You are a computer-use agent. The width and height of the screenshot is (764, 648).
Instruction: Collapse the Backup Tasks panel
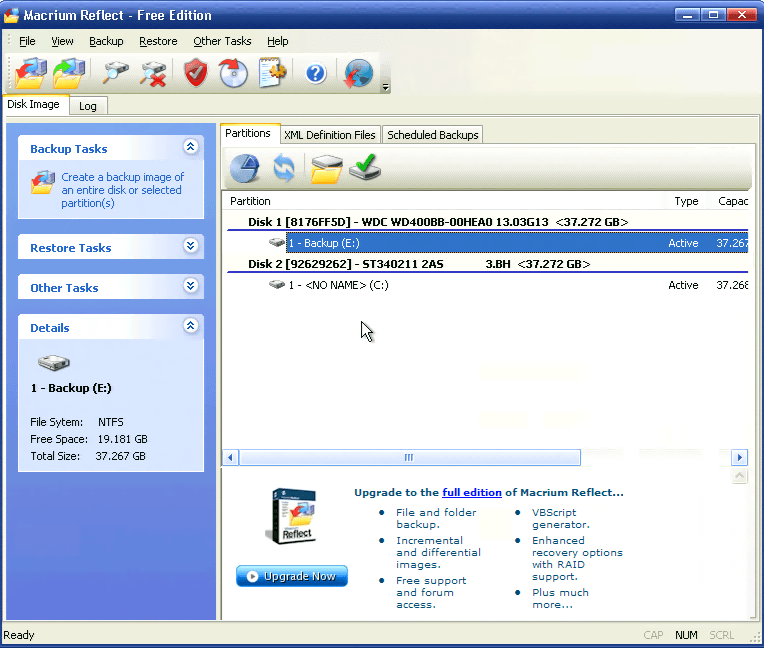(x=191, y=146)
